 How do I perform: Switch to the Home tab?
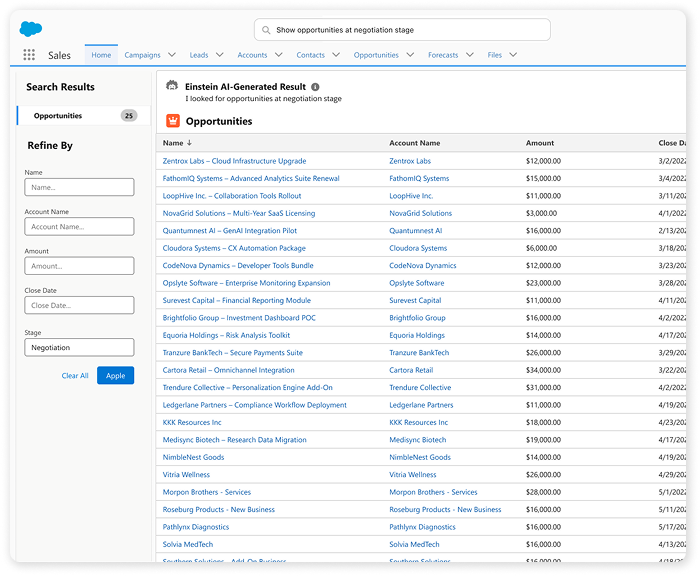tap(100, 55)
